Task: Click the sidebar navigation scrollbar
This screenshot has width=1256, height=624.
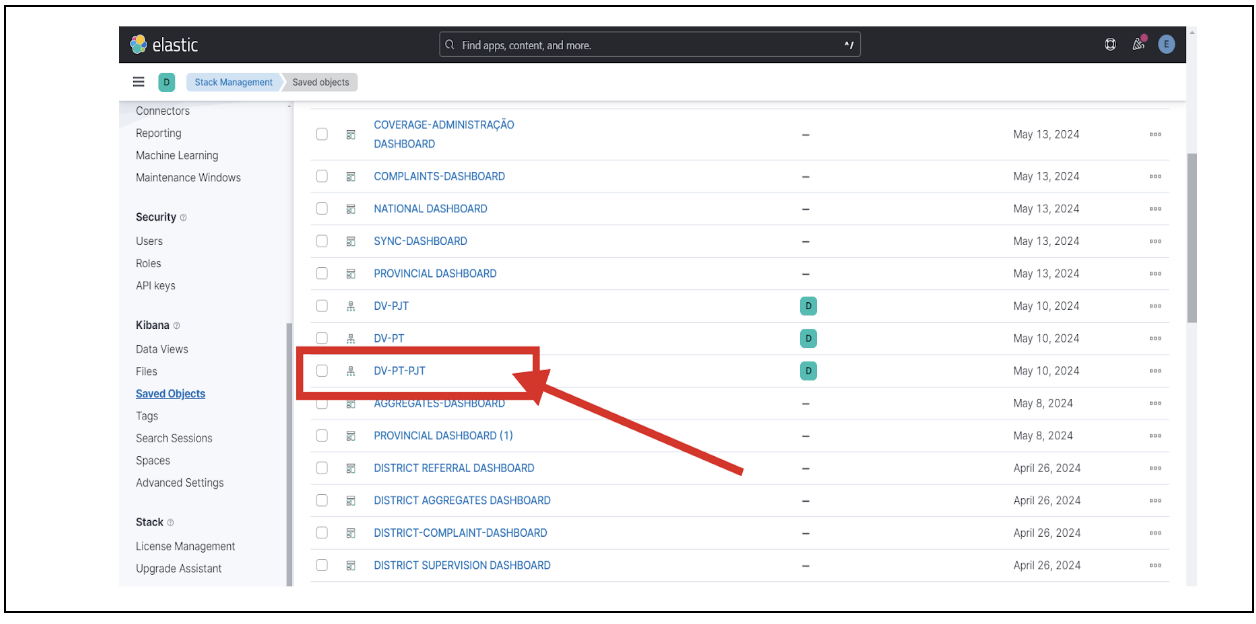Action: (289, 455)
